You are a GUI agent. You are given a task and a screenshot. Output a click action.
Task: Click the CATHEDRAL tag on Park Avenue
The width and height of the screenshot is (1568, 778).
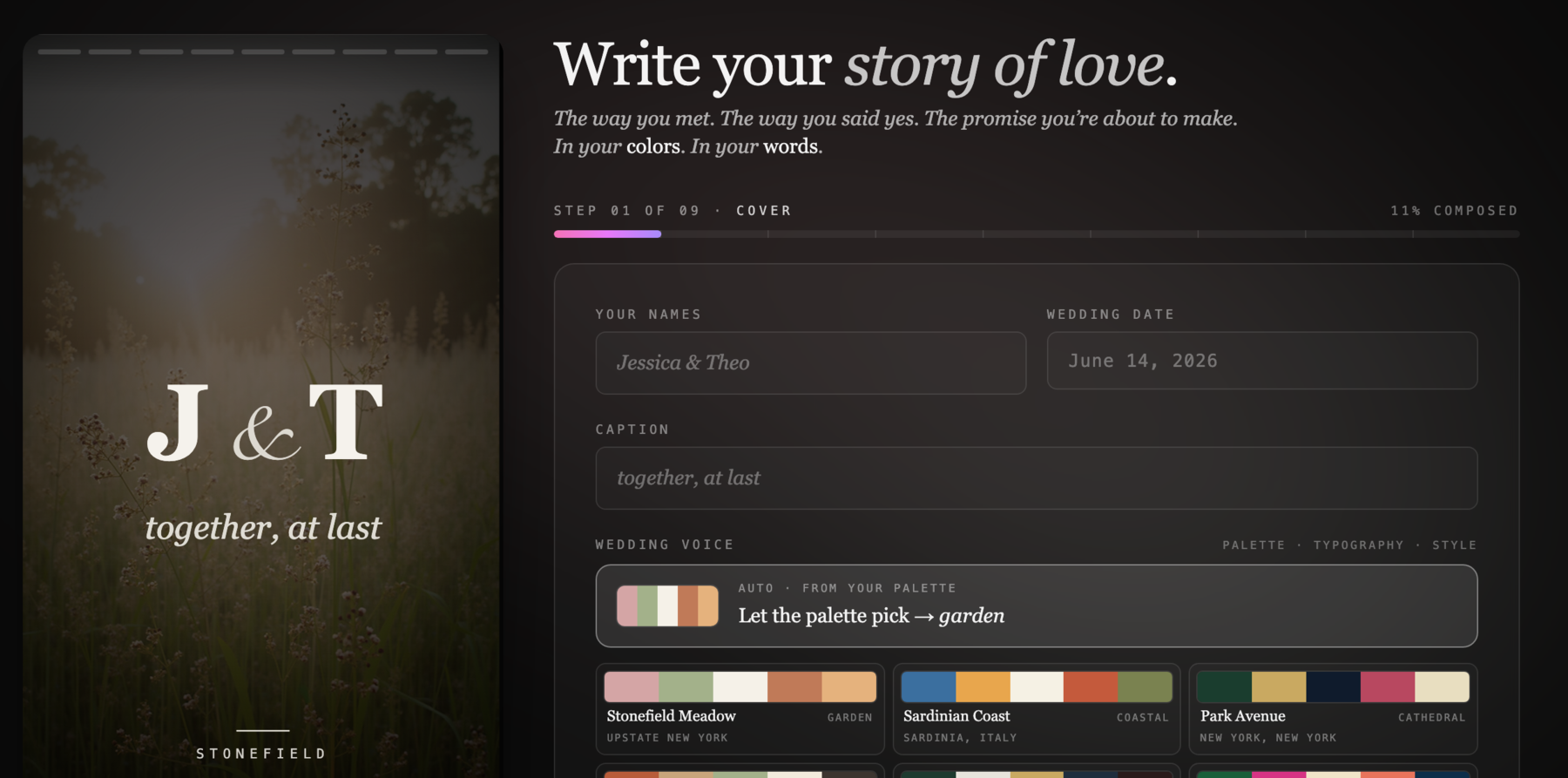click(1432, 717)
